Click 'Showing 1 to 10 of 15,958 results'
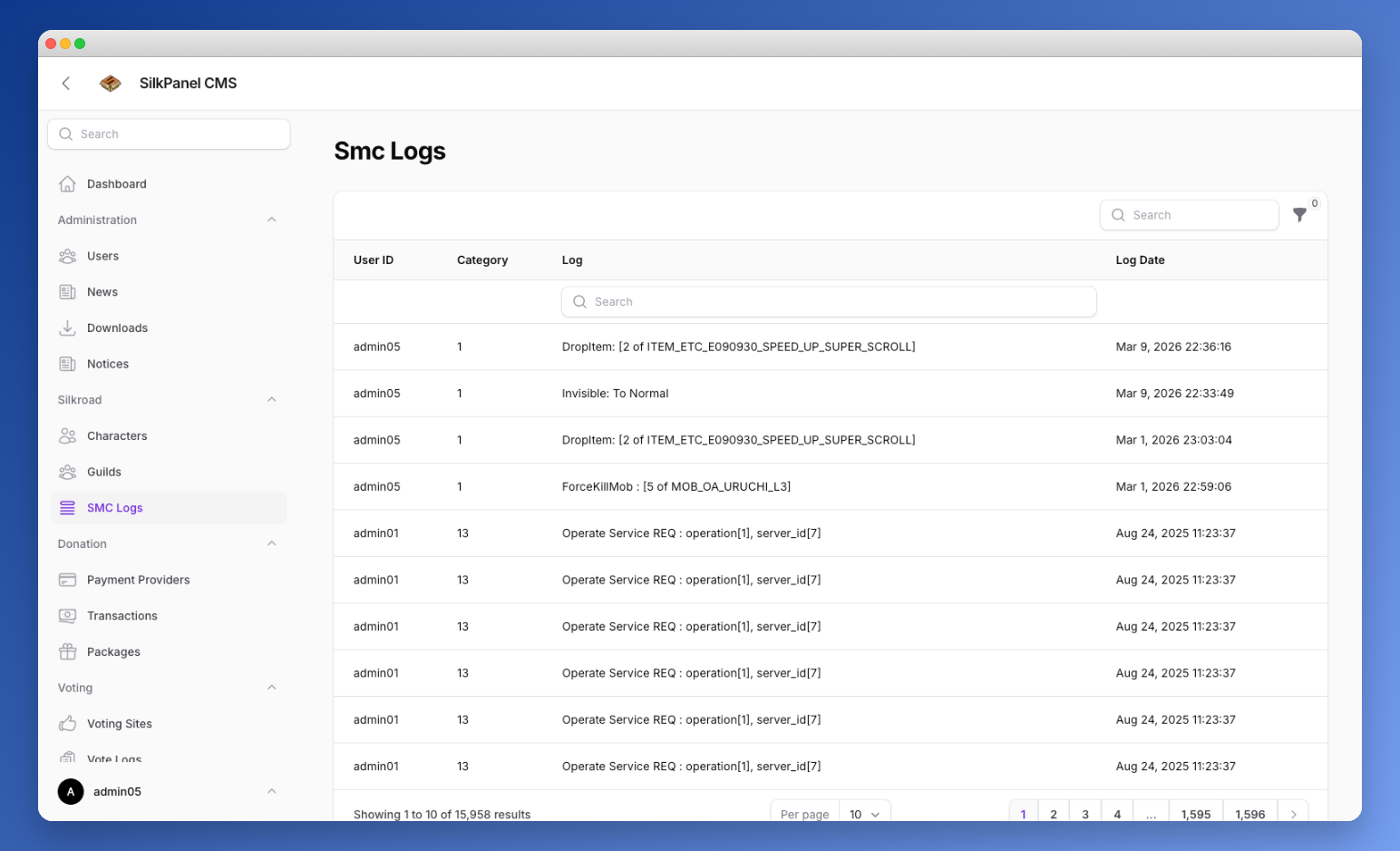 pyautogui.click(x=442, y=814)
